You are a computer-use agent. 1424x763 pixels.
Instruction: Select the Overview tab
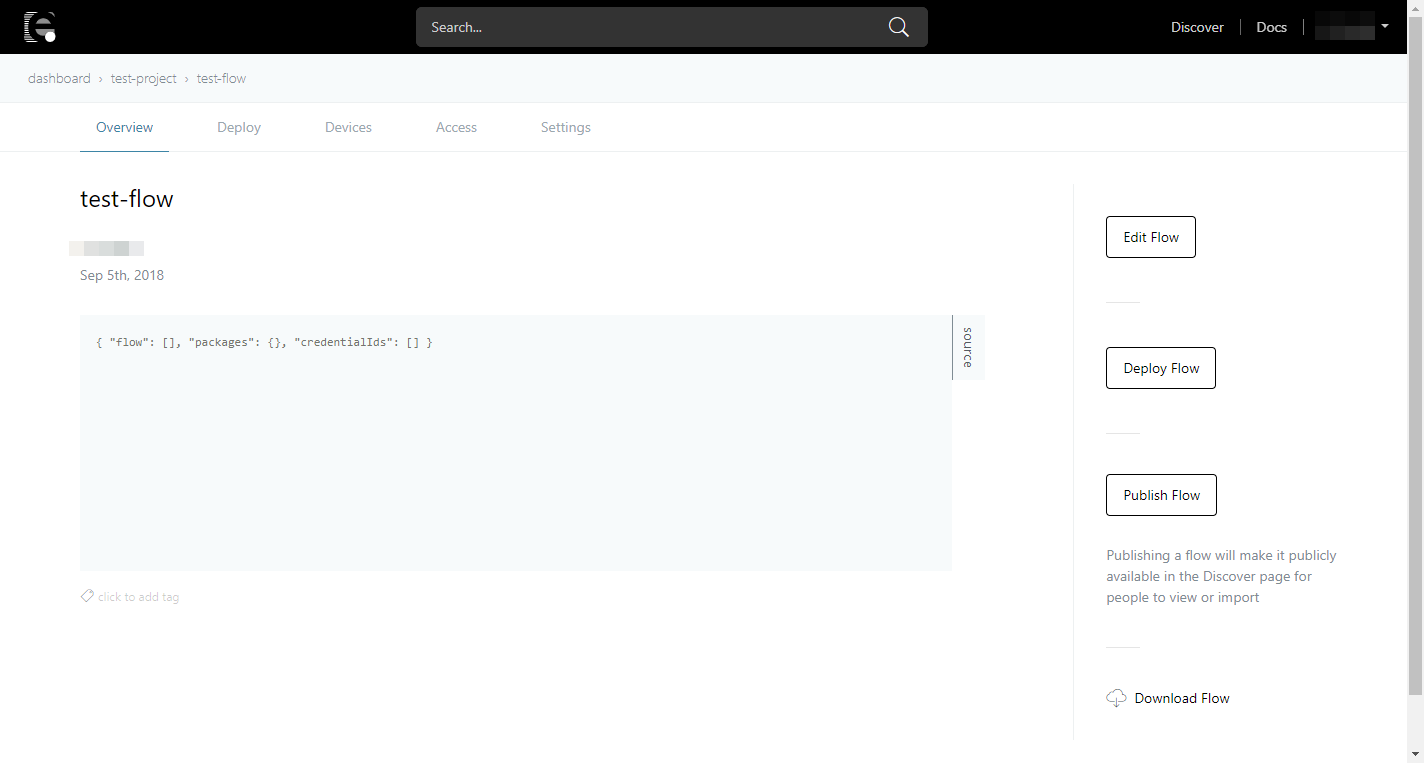point(124,127)
